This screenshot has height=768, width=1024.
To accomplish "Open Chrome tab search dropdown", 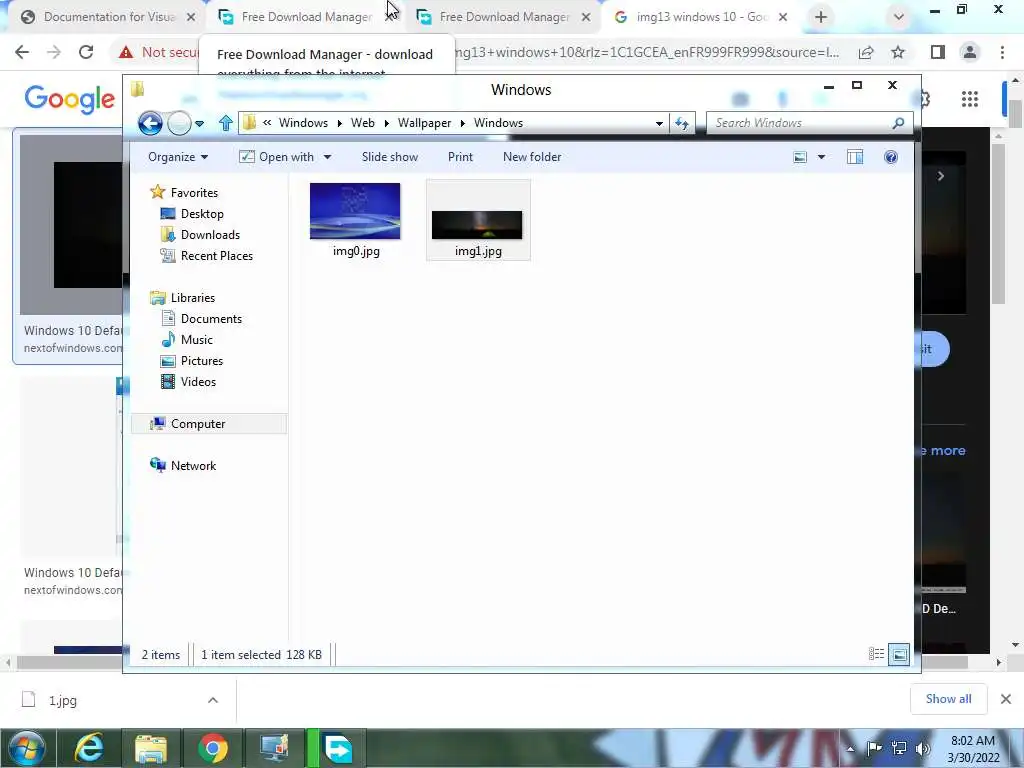I will click(x=899, y=17).
